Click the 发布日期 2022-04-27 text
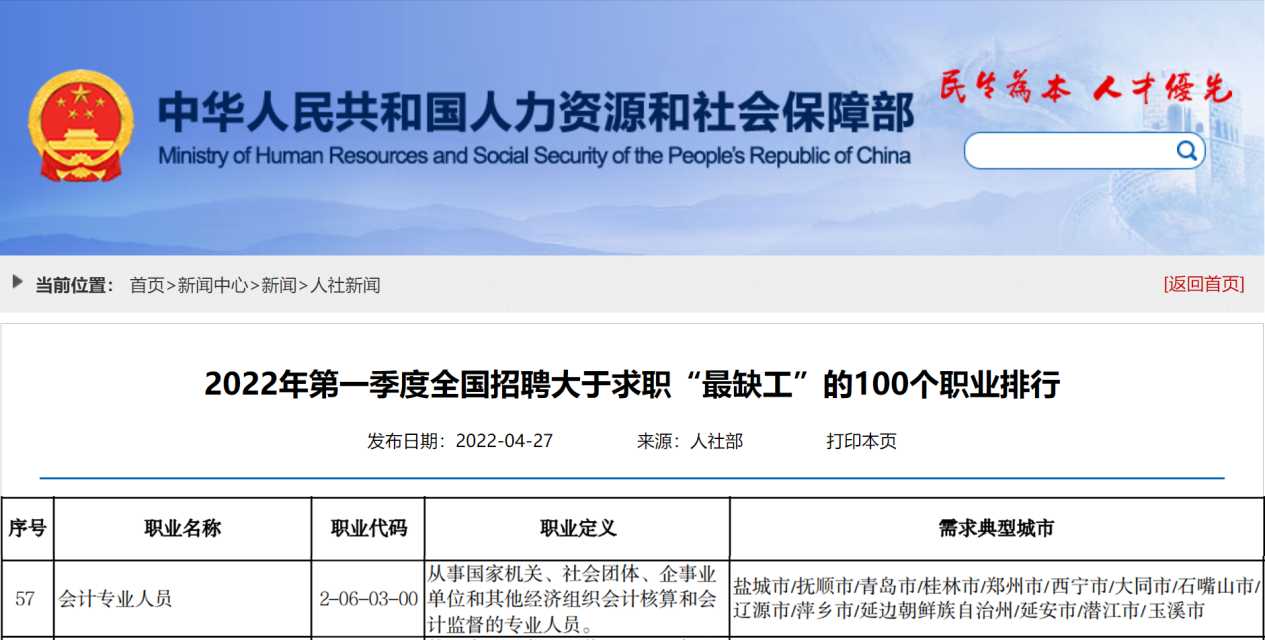Image resolution: width=1265 pixels, height=640 pixels. tap(460, 441)
